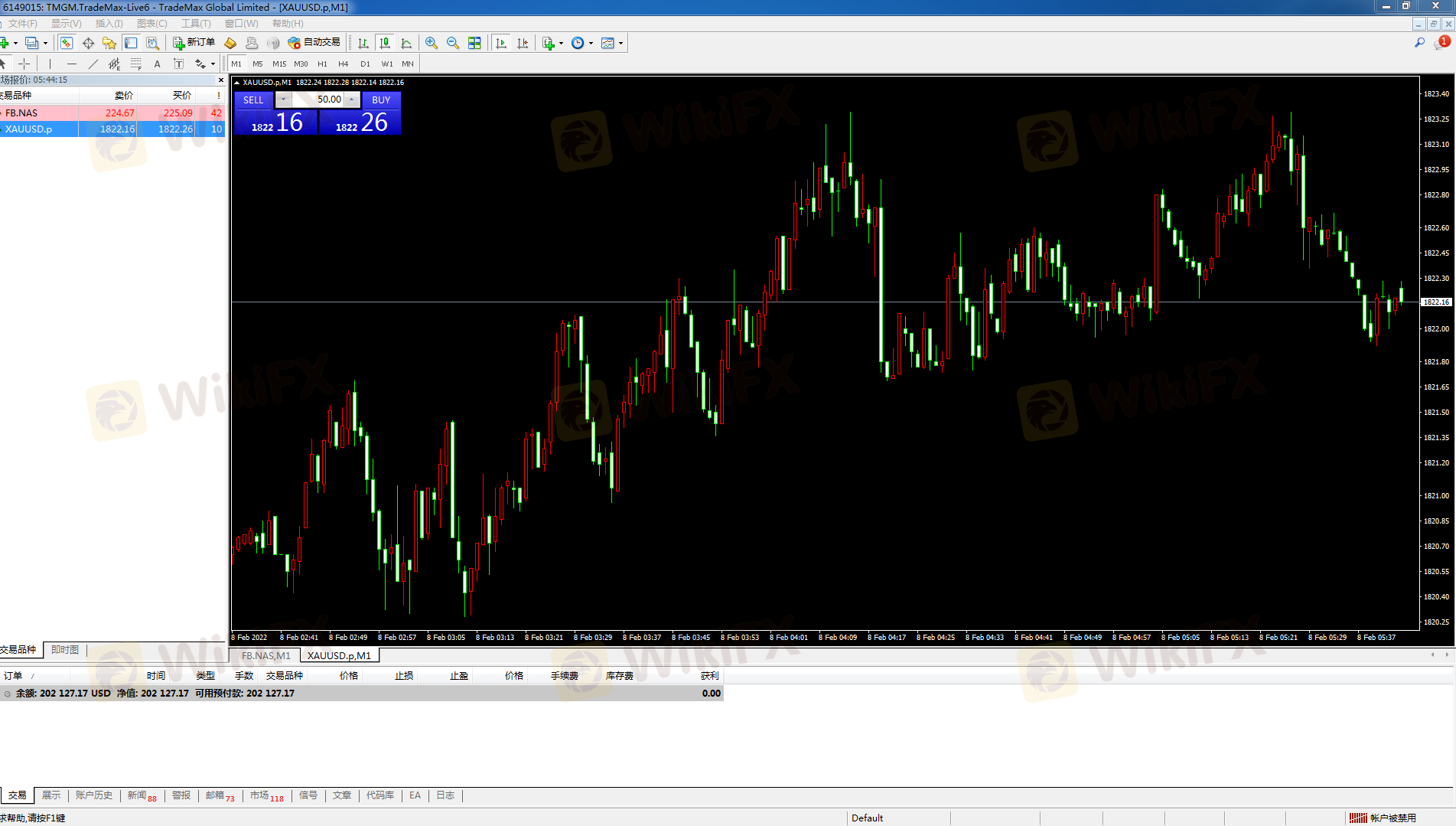This screenshot has width=1456, height=826.
Task: Switch chart to bar chart mode
Action: pyautogui.click(x=363, y=43)
